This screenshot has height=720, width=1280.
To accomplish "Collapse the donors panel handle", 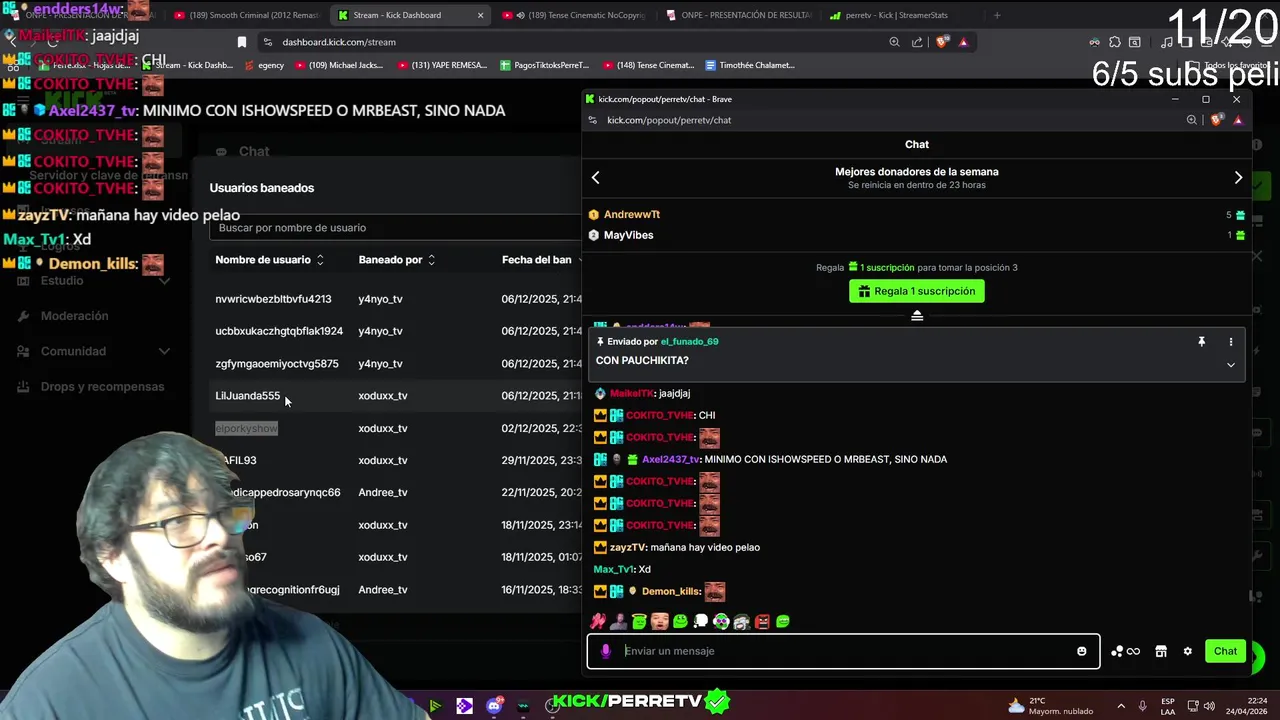I will click(917, 316).
